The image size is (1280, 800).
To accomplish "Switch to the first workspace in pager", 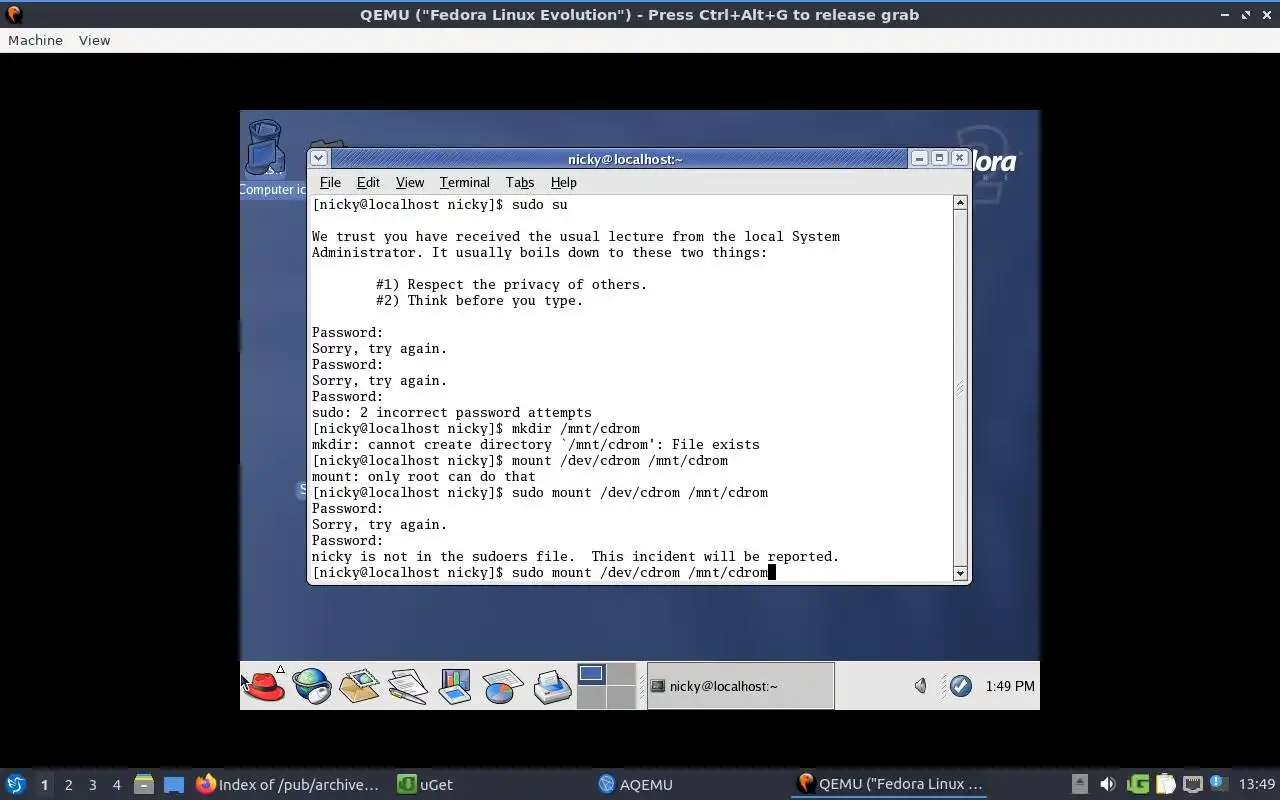I will (x=591, y=674).
